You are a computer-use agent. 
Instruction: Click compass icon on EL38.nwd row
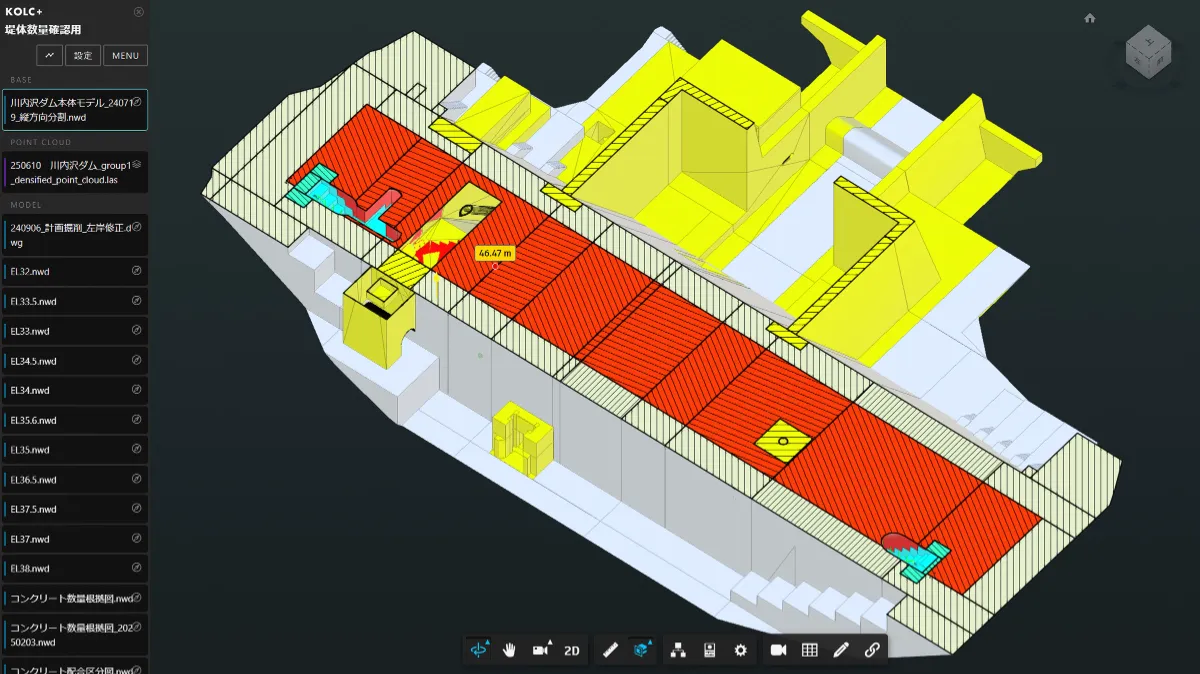(137, 568)
